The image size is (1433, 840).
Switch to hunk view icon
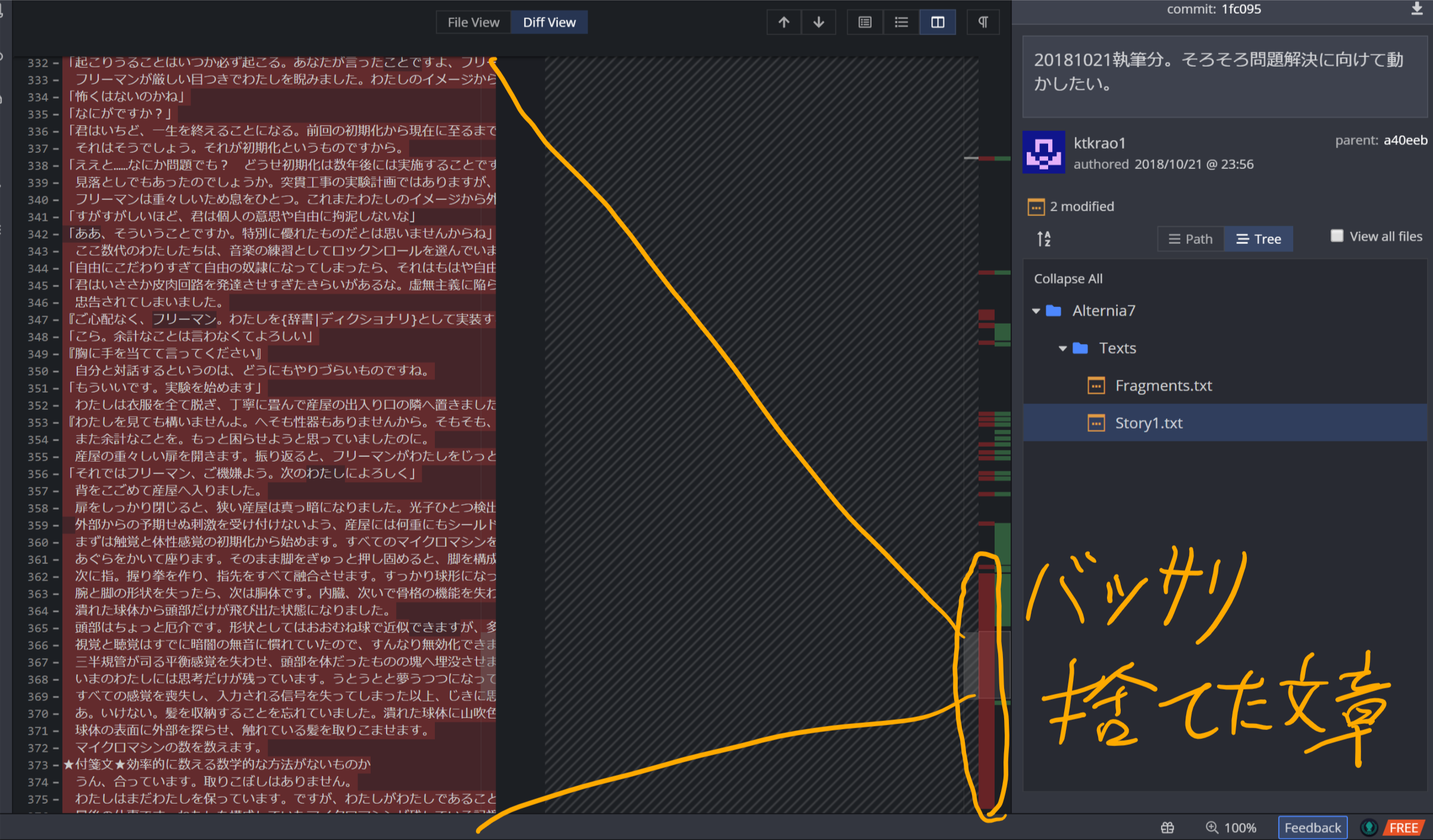click(x=865, y=23)
